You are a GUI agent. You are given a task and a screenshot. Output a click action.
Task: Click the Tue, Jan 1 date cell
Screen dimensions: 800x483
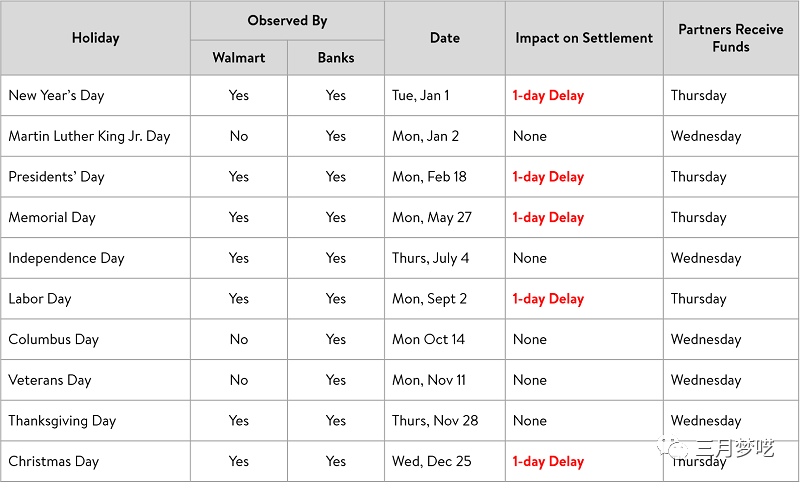coord(421,96)
